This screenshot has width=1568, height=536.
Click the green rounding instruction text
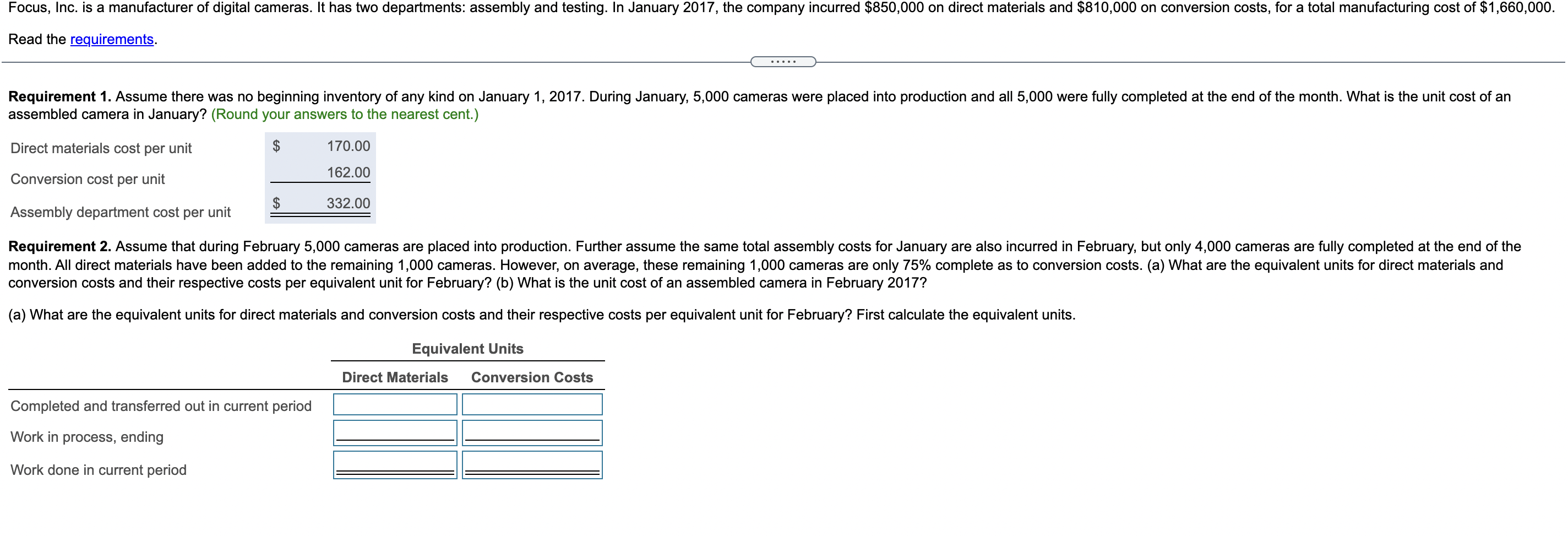click(x=345, y=115)
